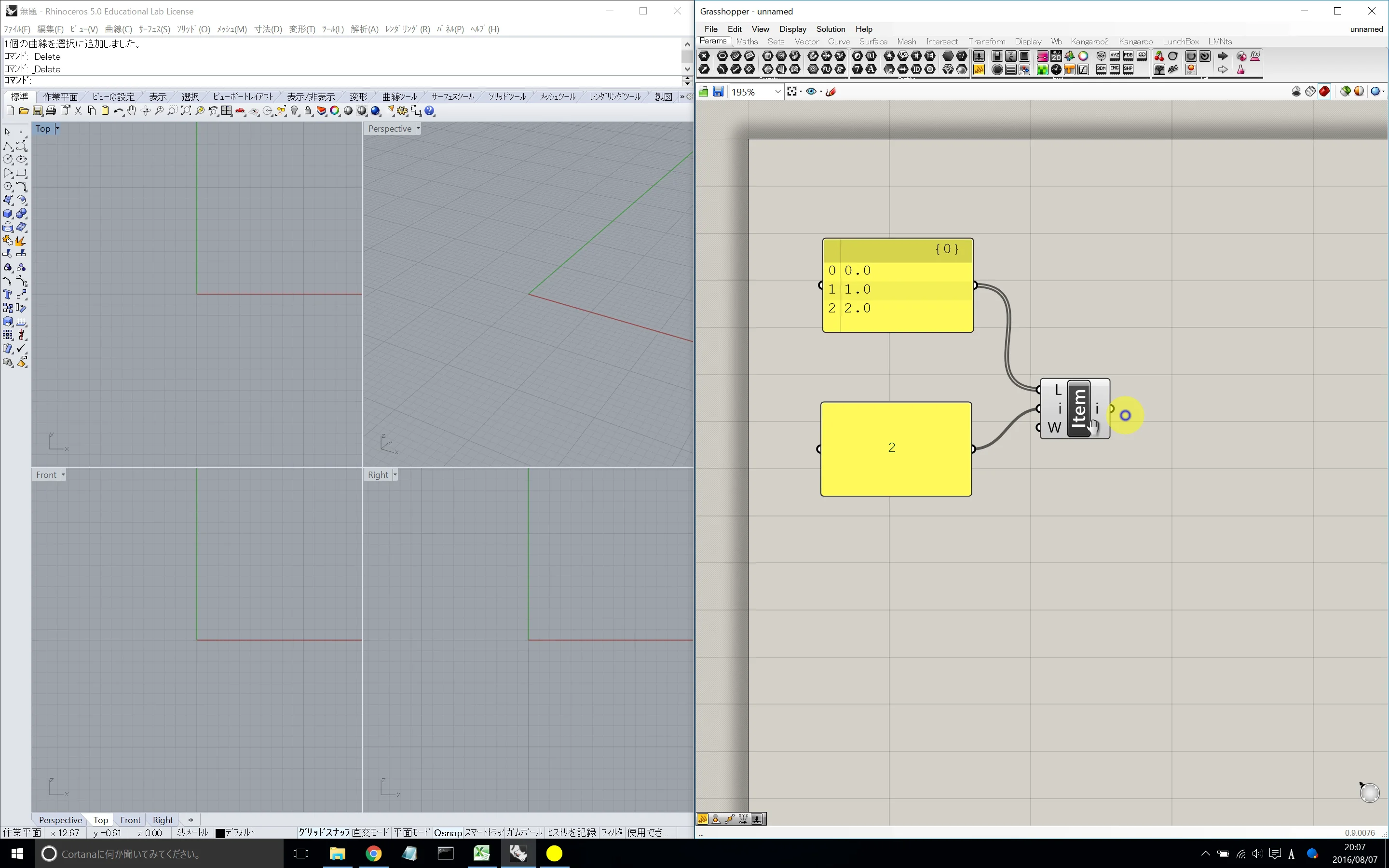
Task: Click the Grasshopper open file icon
Action: [704, 92]
